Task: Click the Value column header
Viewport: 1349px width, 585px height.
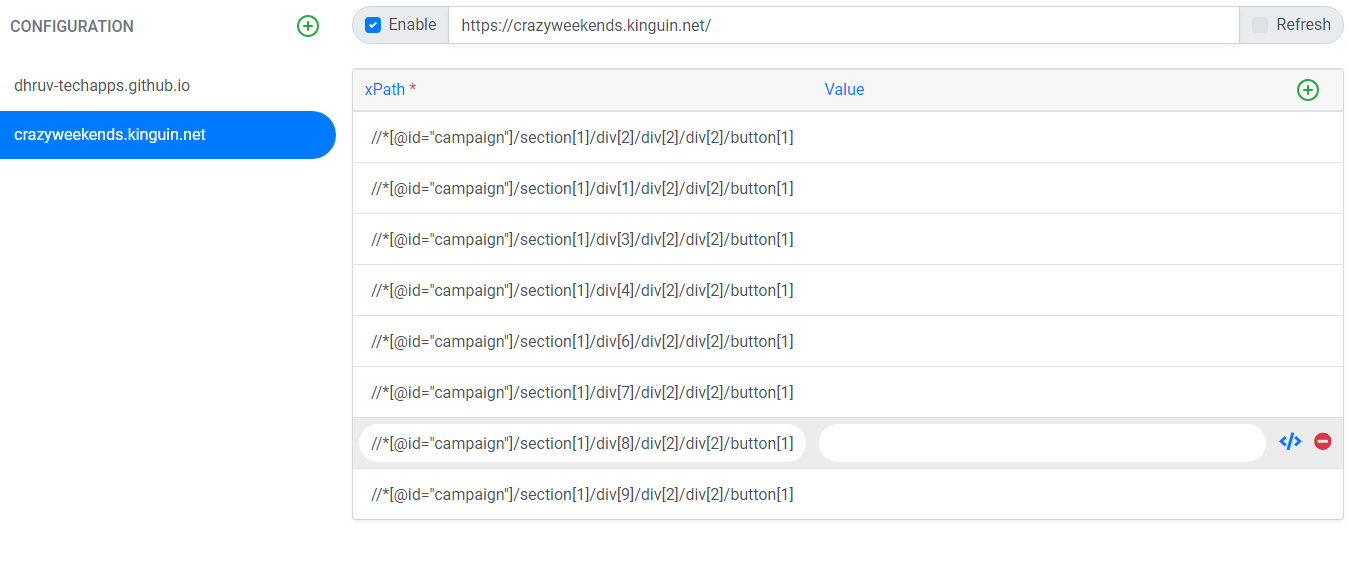Action: (844, 90)
